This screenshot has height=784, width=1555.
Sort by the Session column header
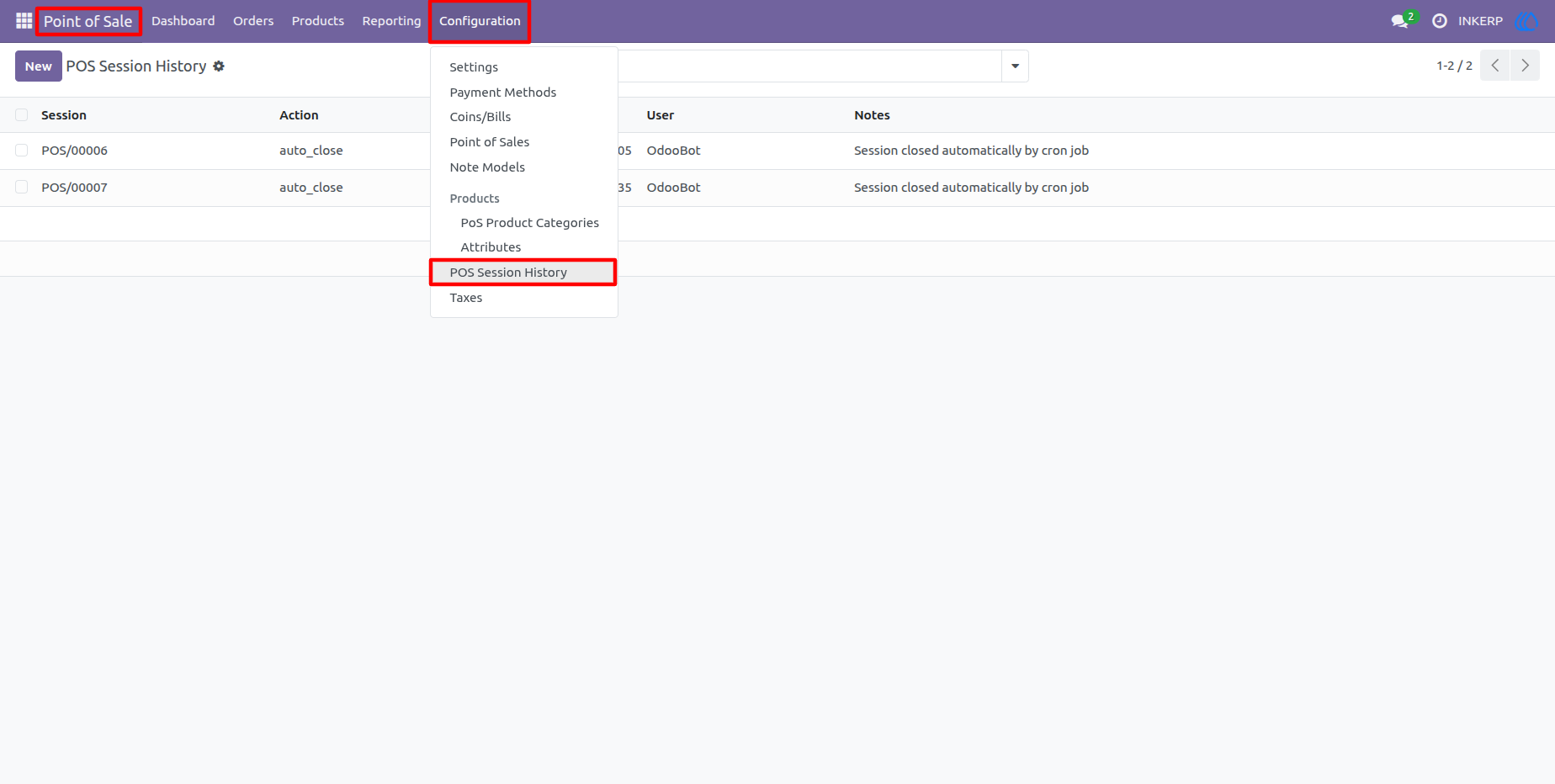pos(64,115)
